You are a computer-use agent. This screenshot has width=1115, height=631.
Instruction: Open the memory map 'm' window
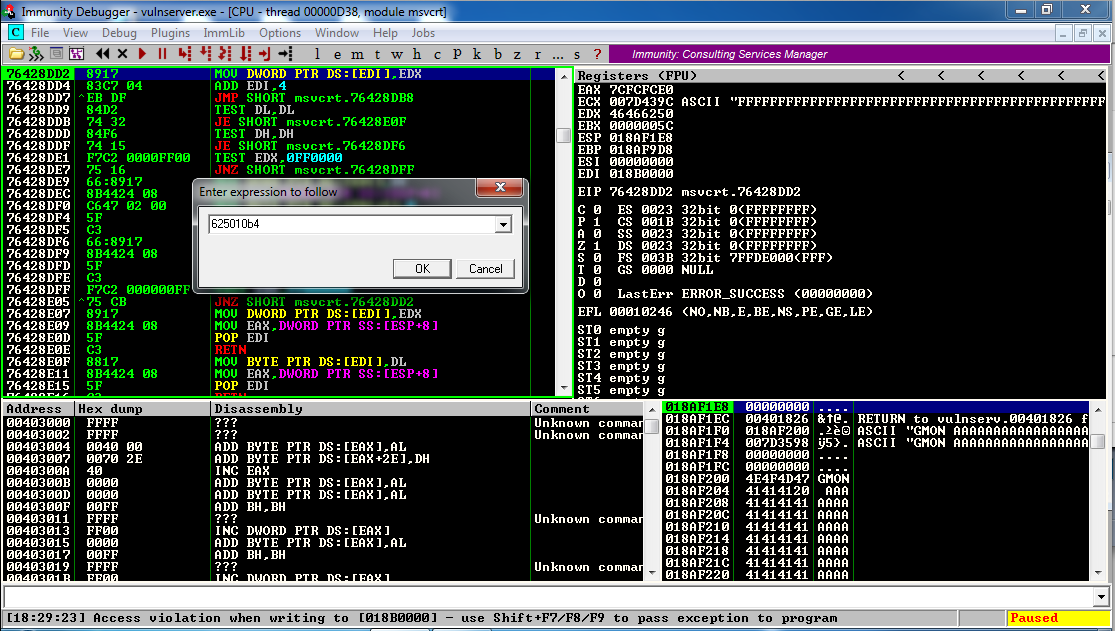[x=355, y=53]
